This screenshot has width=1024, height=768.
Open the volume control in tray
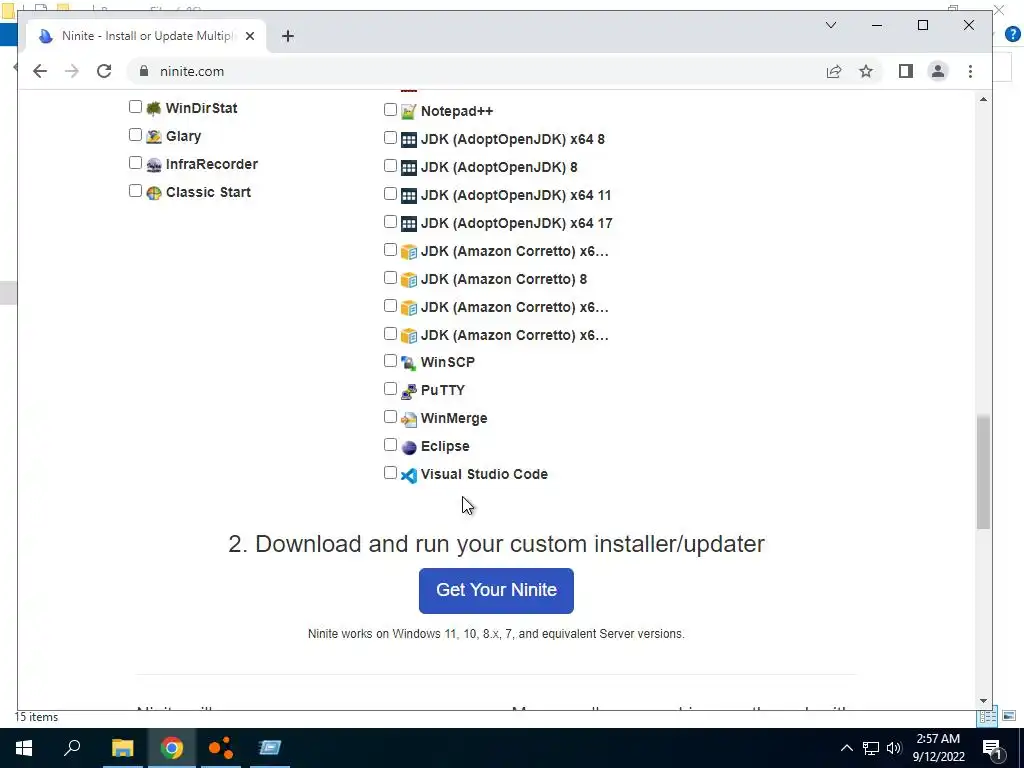[895, 748]
